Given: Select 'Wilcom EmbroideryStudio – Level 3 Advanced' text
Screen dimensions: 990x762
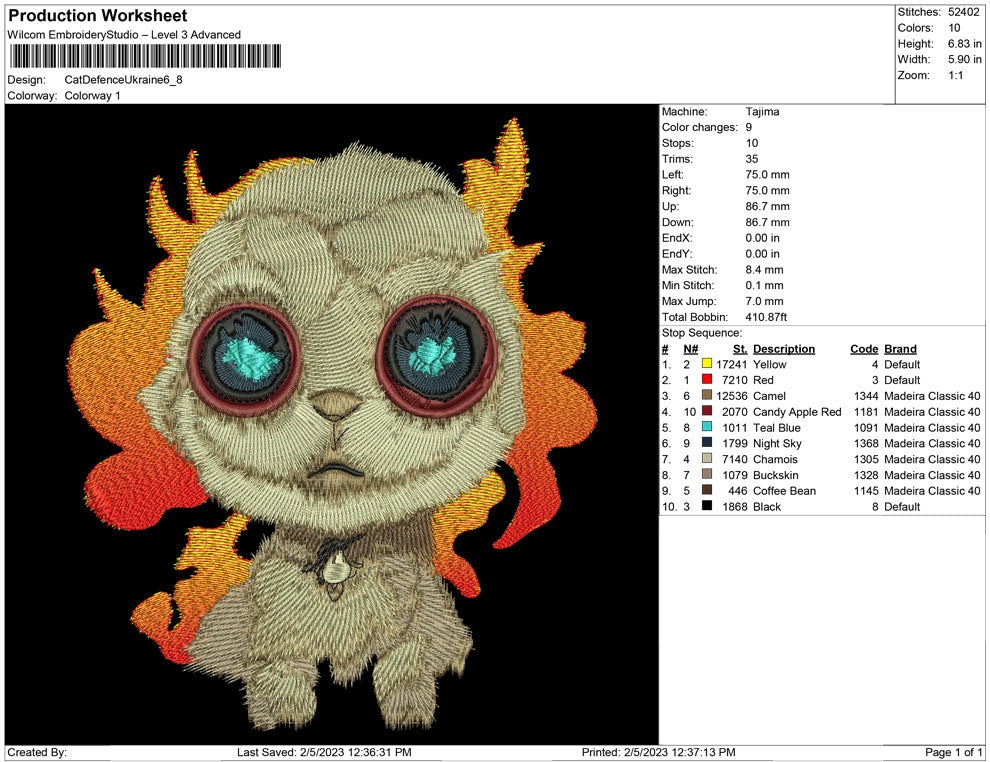Looking at the screenshot, I should click(124, 35).
